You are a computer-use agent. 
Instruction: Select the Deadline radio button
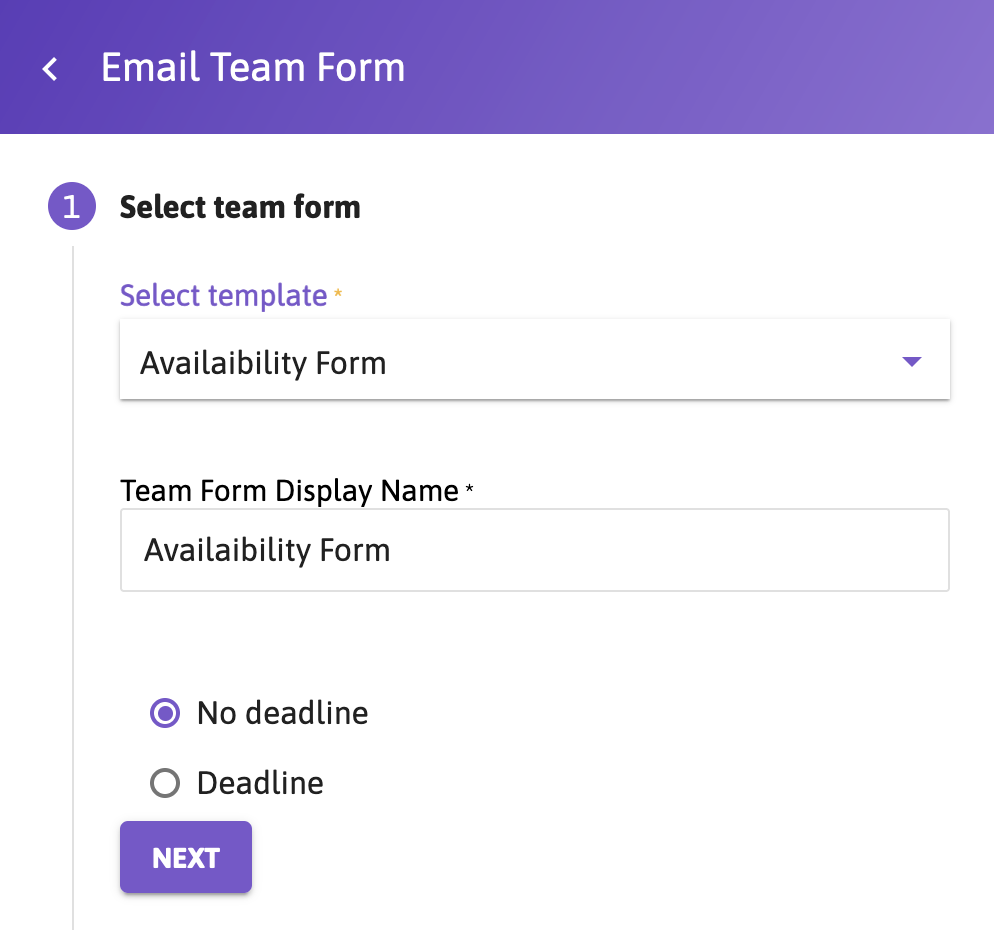click(165, 783)
